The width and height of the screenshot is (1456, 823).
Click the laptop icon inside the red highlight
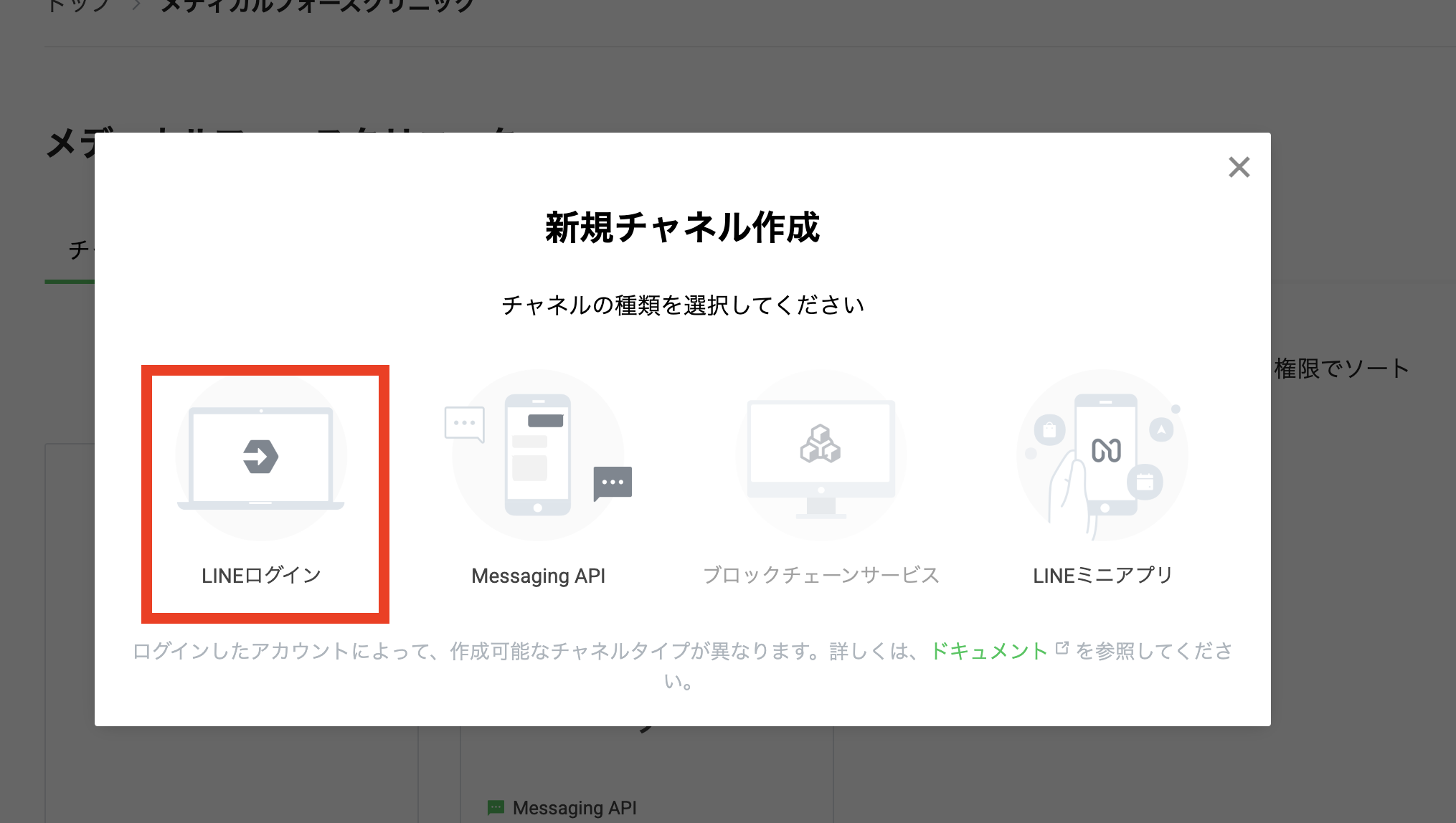260,455
